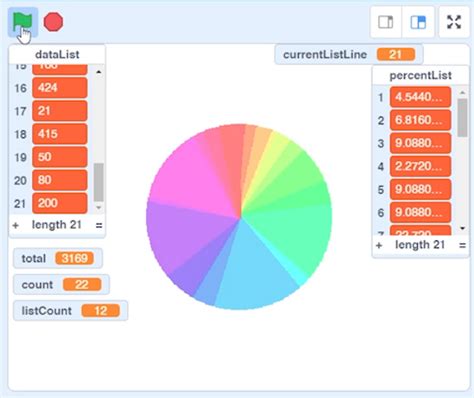
Task: Click percentList resize handle equals sign
Action: pyautogui.click(x=462, y=246)
